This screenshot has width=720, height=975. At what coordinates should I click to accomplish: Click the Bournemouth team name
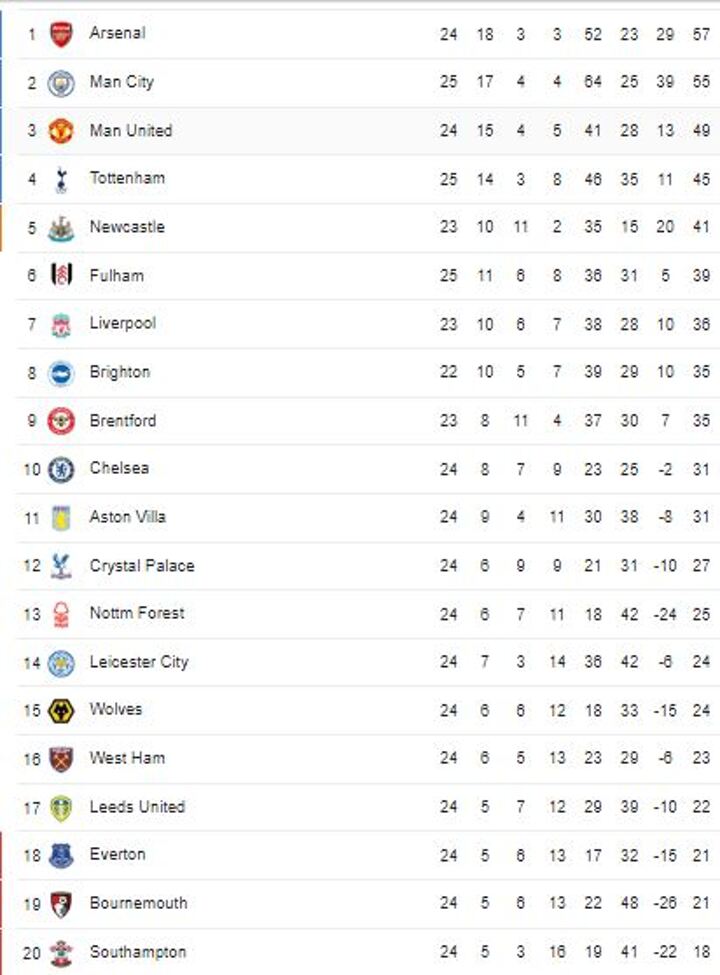pos(138,903)
